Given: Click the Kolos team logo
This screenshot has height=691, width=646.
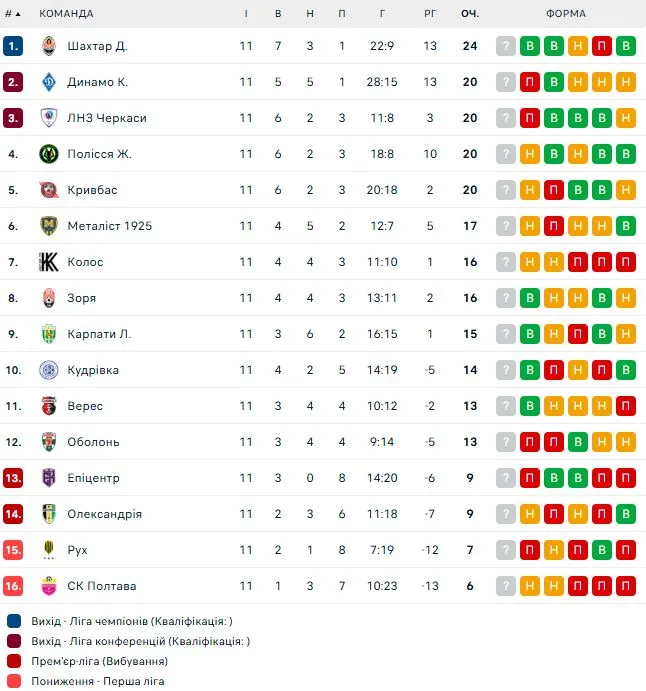Looking at the screenshot, I should pos(48,262).
